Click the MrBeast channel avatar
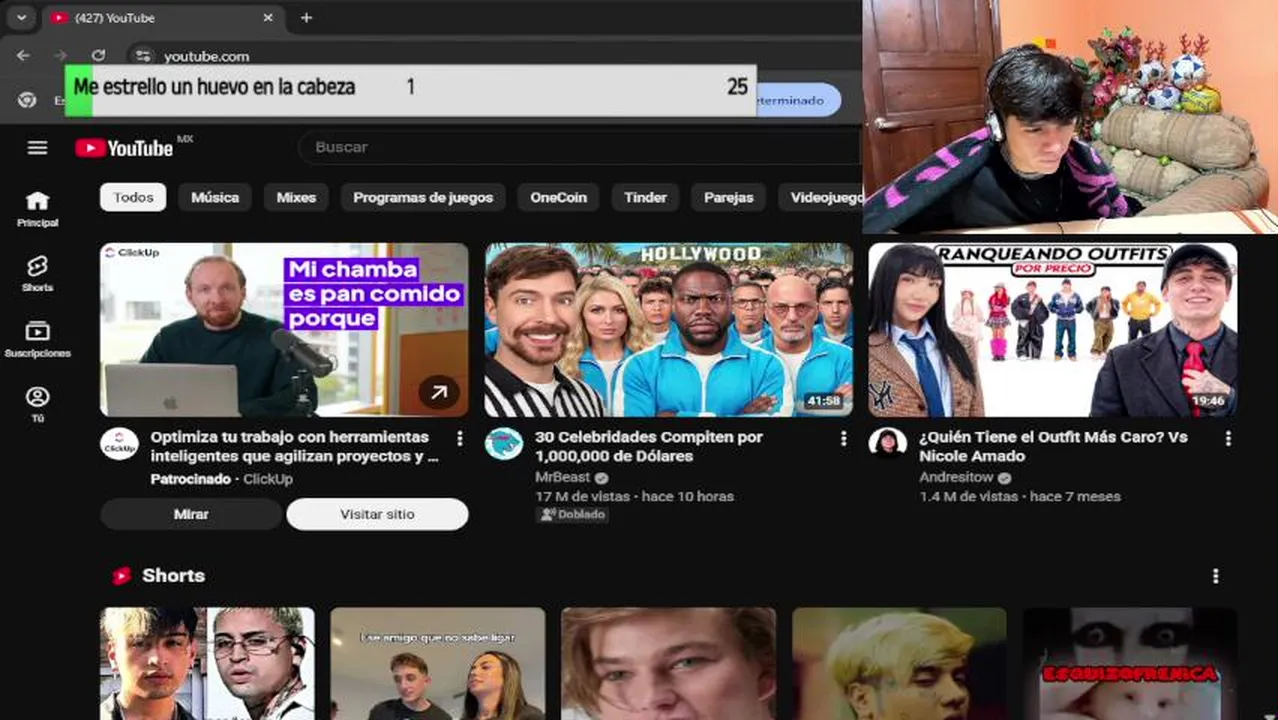 click(x=504, y=444)
